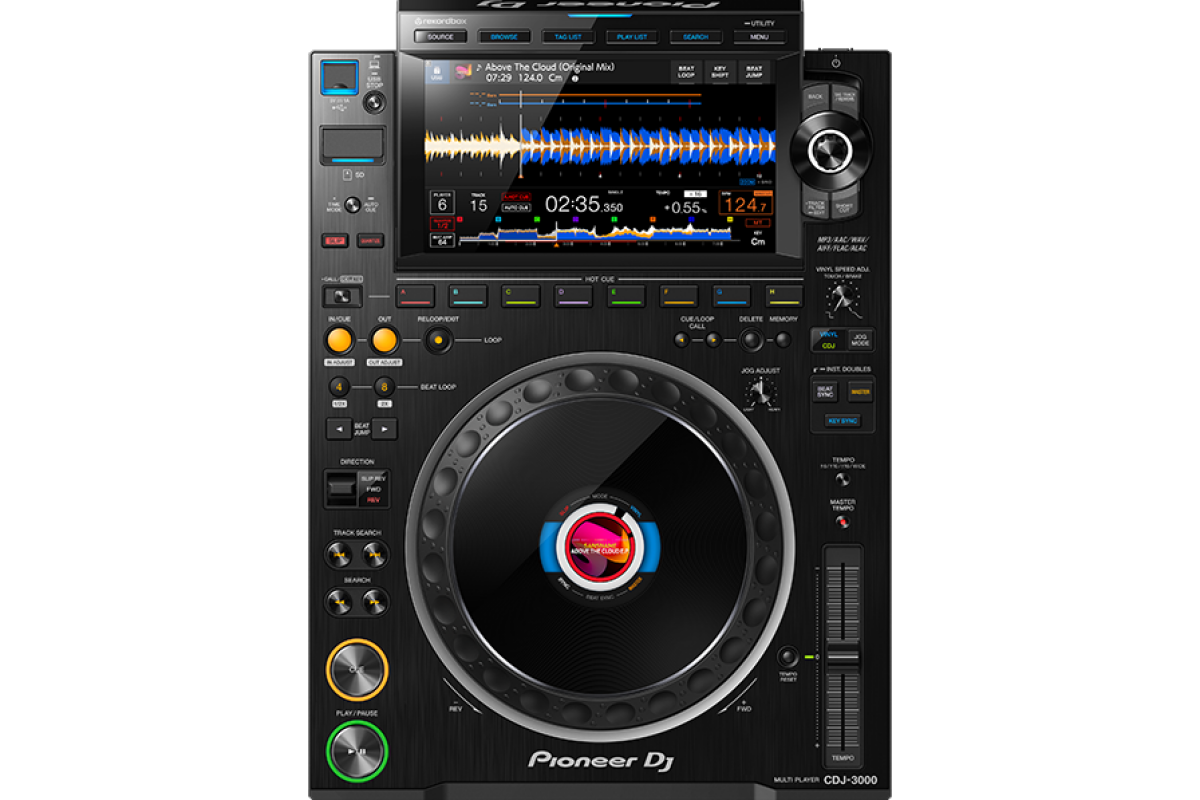Click the beat jump backward arrow
This screenshot has width=1200, height=800.
pyautogui.click(x=339, y=429)
